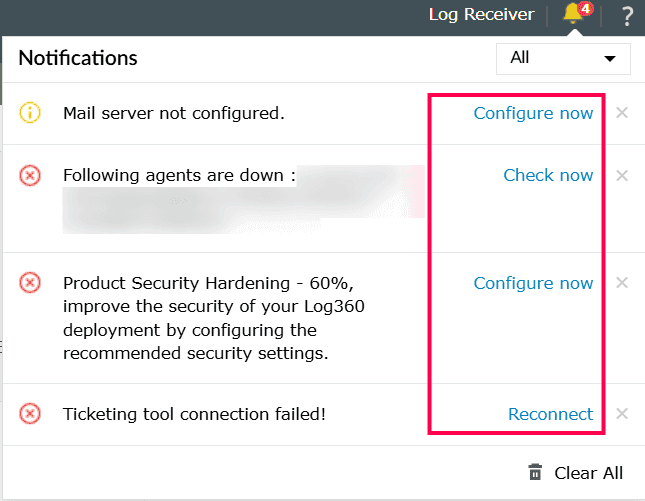Dismiss the ticketing tool connection notification
The height and width of the screenshot is (501, 645).
pyautogui.click(x=622, y=414)
